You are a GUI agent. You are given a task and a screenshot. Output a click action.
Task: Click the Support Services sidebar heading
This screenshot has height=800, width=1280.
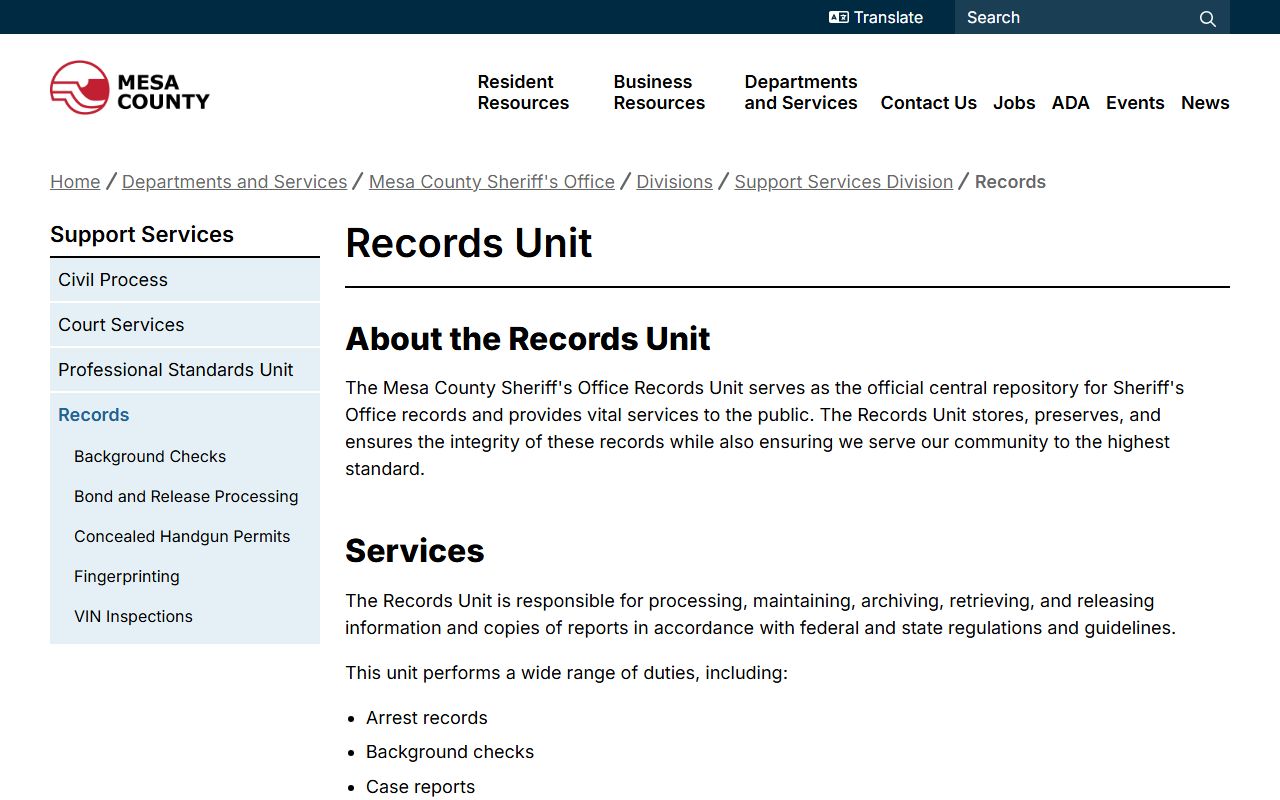[x=142, y=234]
